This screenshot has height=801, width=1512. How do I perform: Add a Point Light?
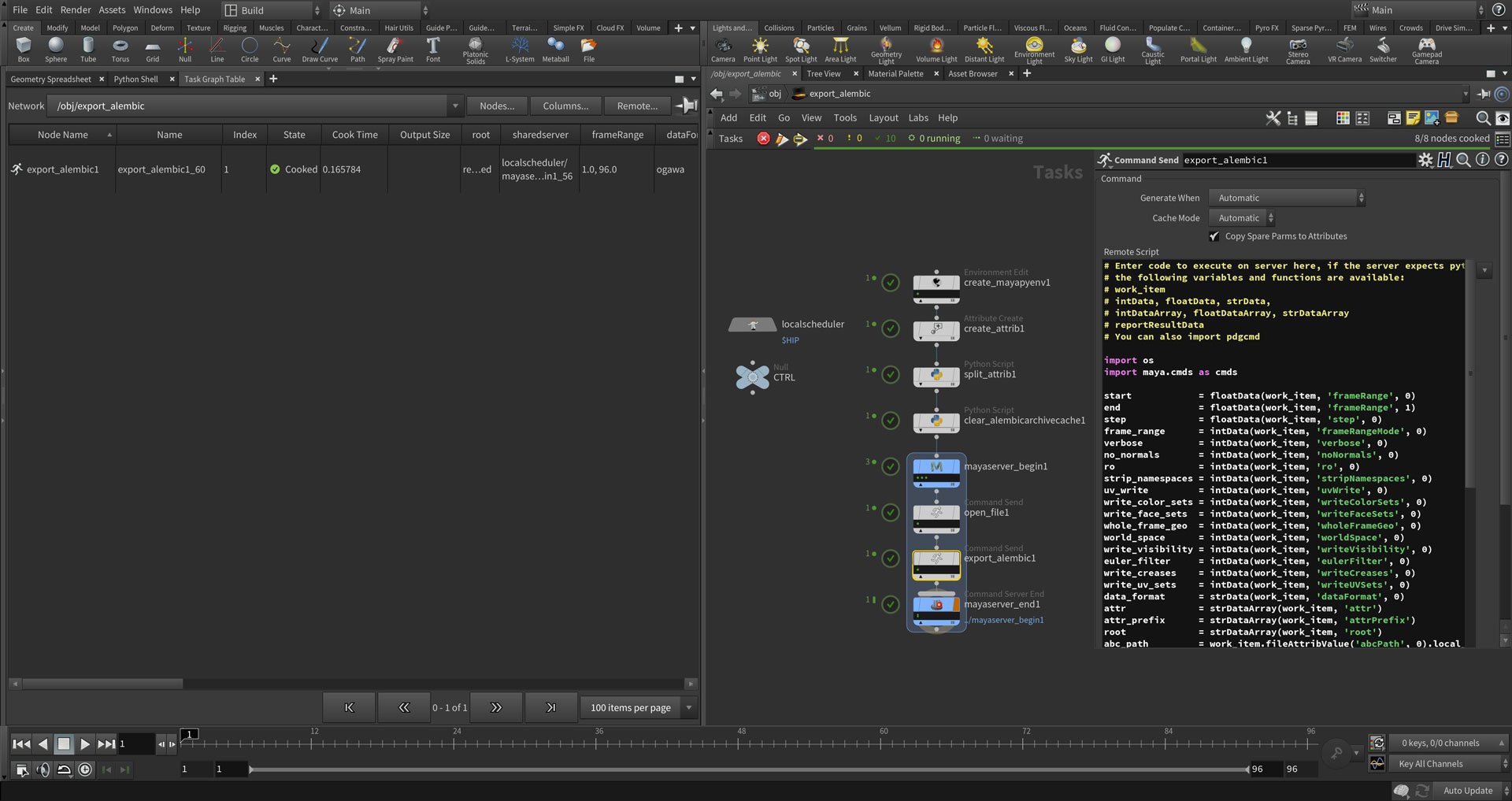click(760, 49)
